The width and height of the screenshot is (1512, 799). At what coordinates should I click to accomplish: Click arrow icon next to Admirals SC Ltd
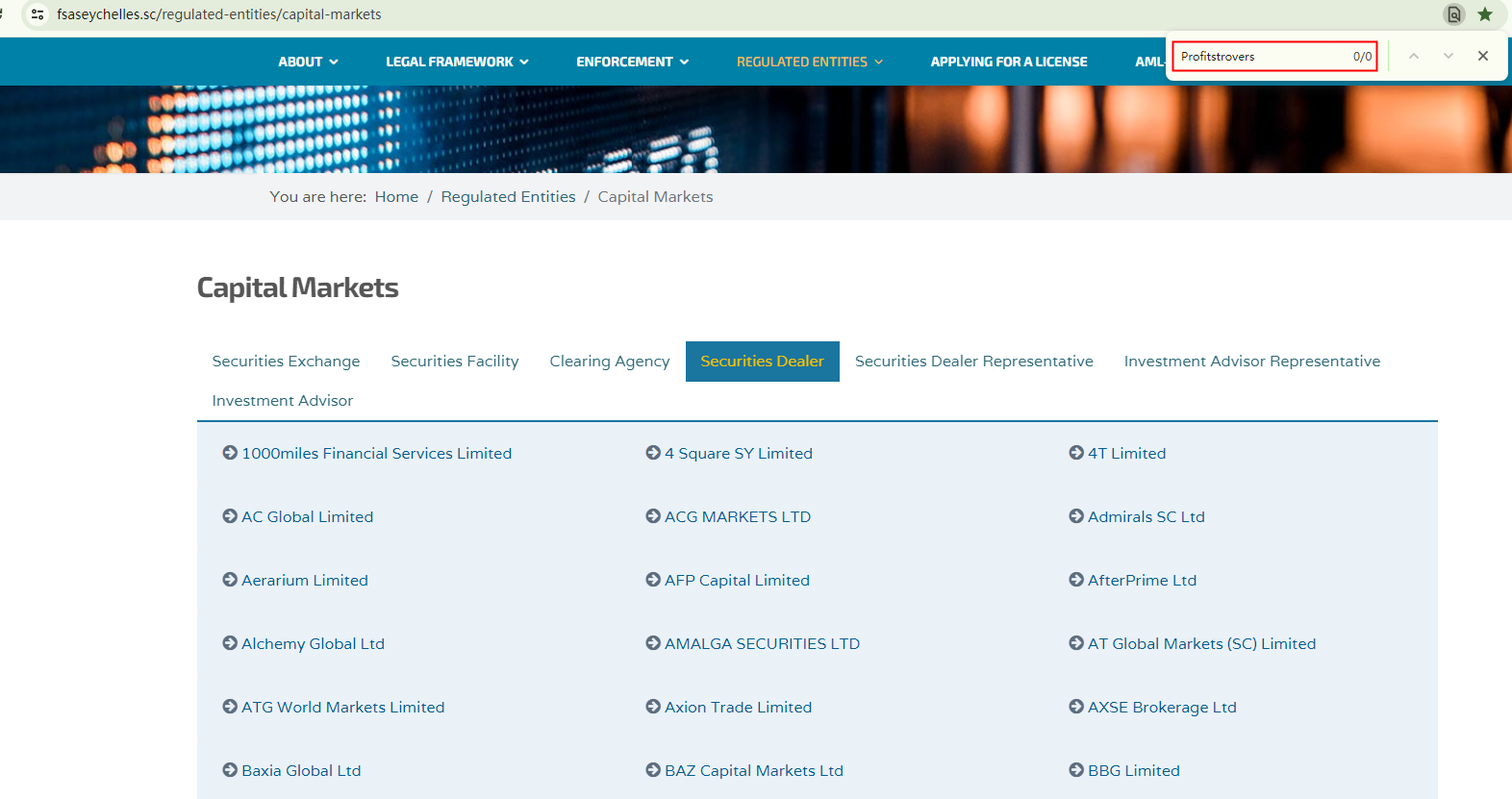point(1076,516)
